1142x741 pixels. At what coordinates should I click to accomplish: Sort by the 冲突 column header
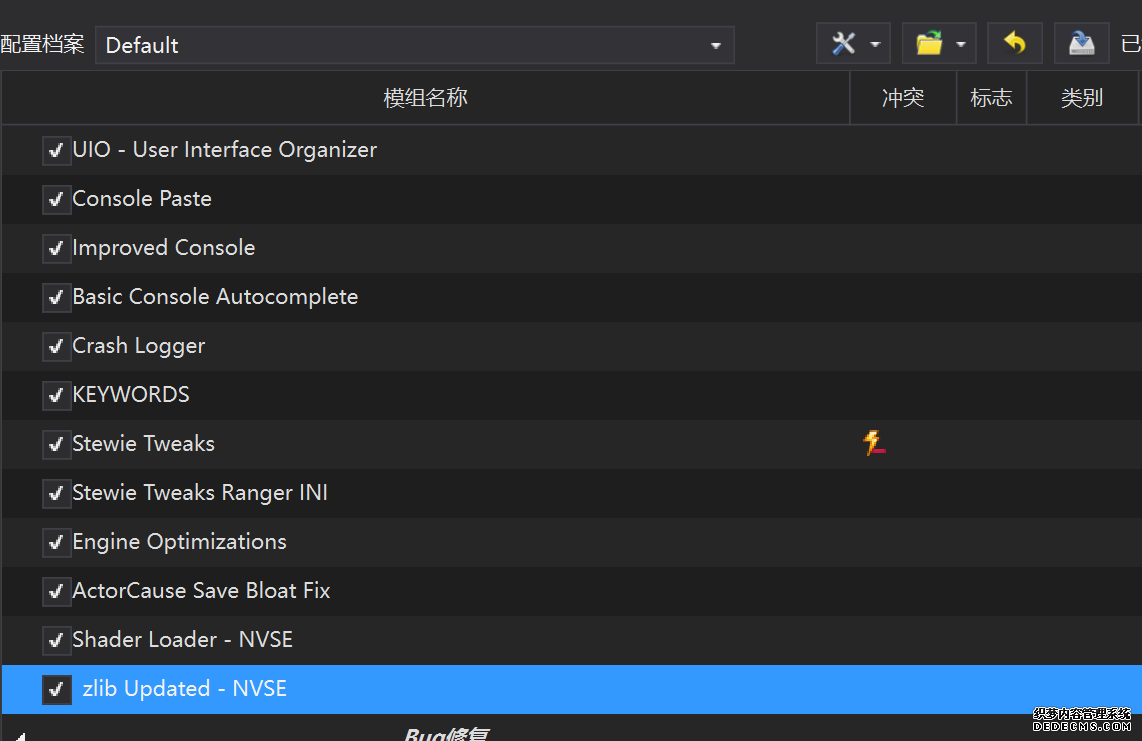coord(902,98)
